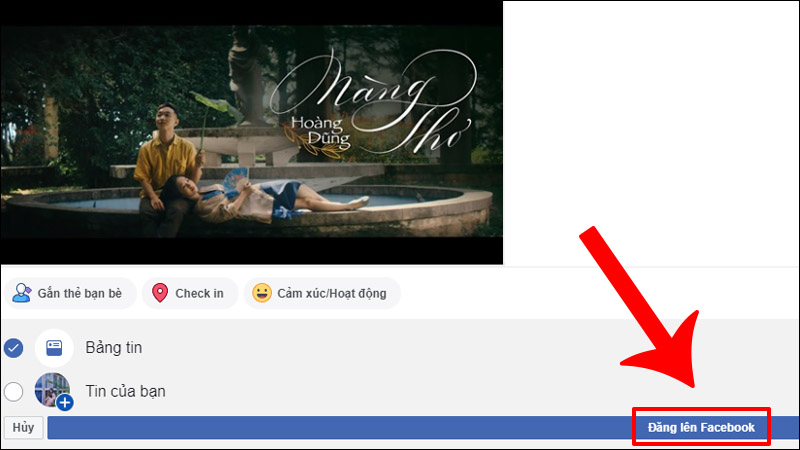800x450 pixels.
Task: Click the smiley Cảm xúc/Hoạt động icon
Action: coord(262,293)
